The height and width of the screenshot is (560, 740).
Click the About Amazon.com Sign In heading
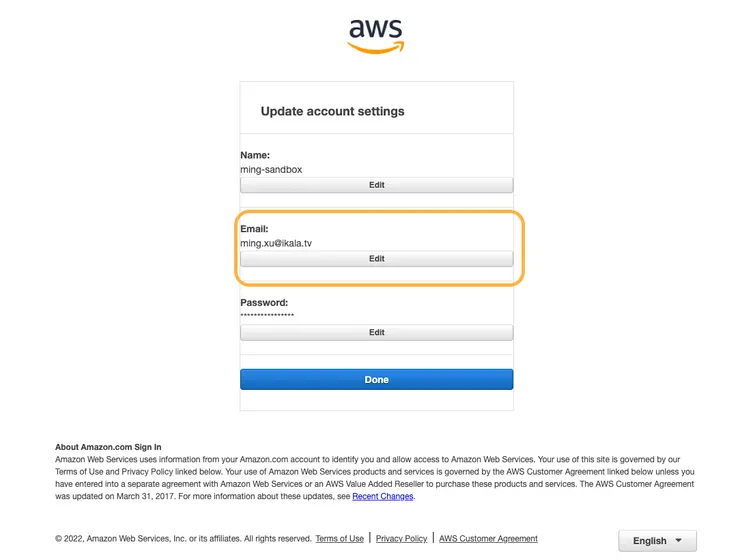click(x=108, y=447)
